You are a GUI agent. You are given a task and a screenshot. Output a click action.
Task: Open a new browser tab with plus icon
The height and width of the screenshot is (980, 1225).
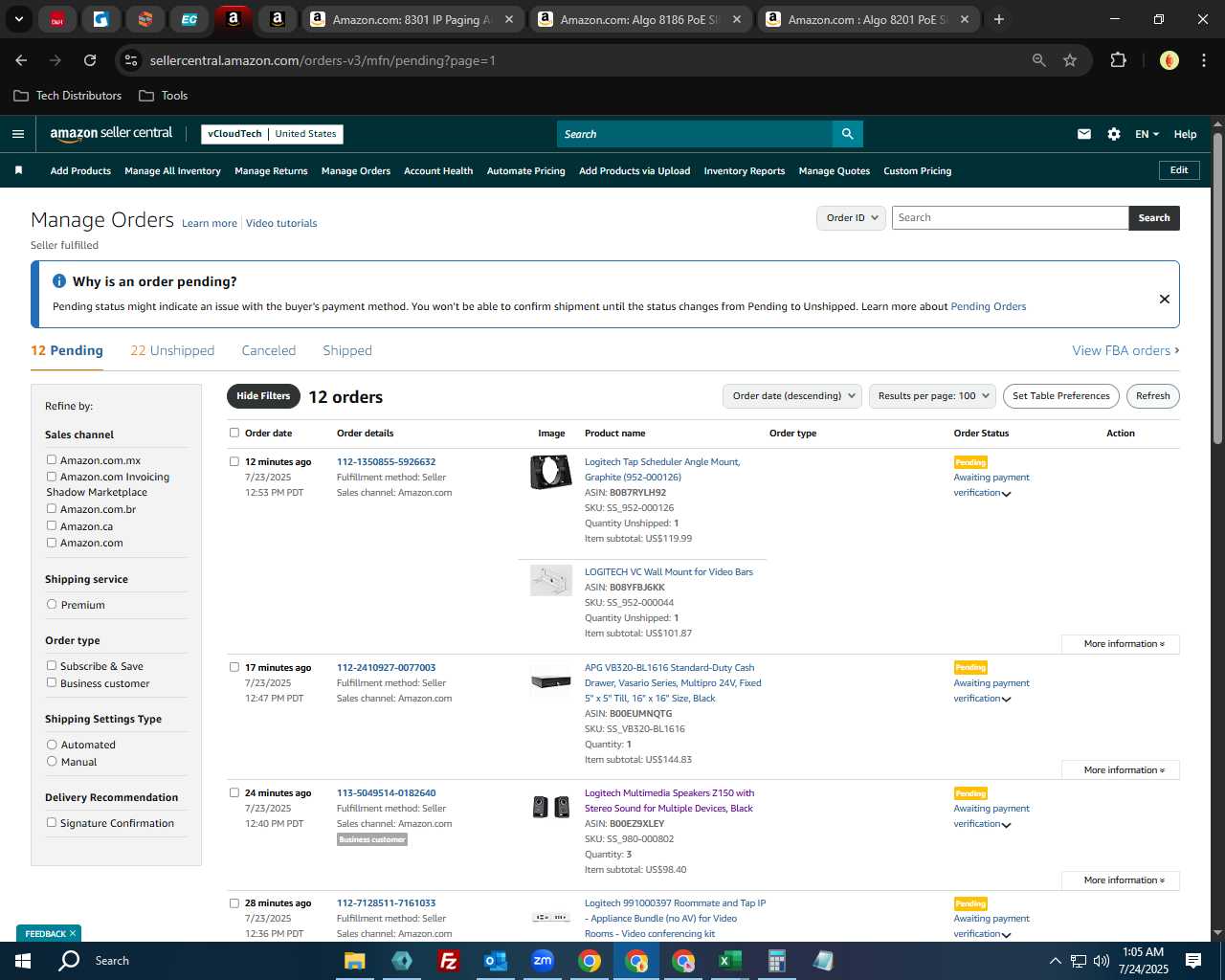pos(999,19)
